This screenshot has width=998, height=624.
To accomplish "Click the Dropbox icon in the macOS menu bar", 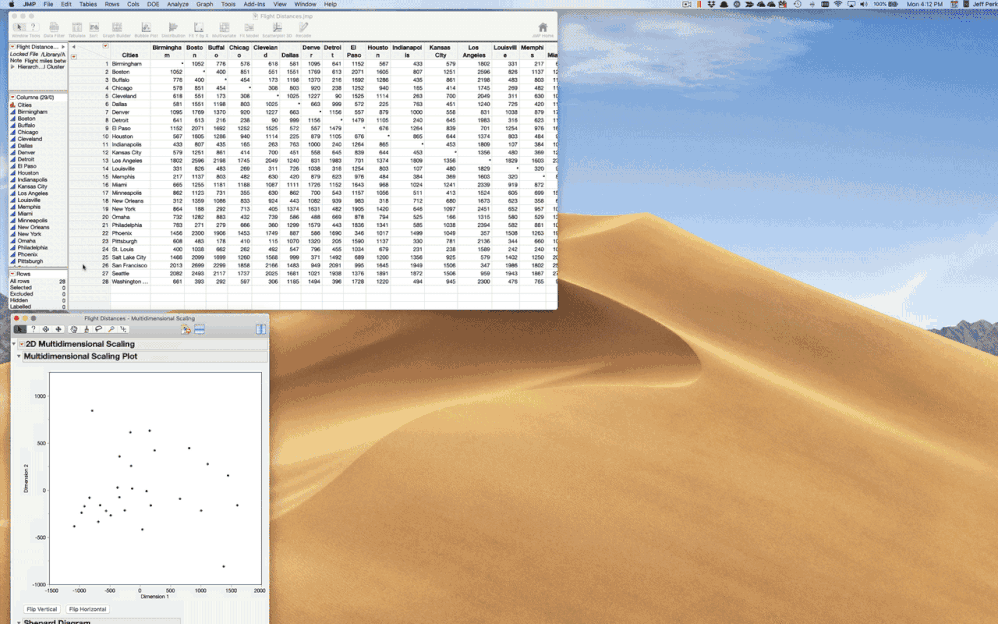I will pos(712,4).
